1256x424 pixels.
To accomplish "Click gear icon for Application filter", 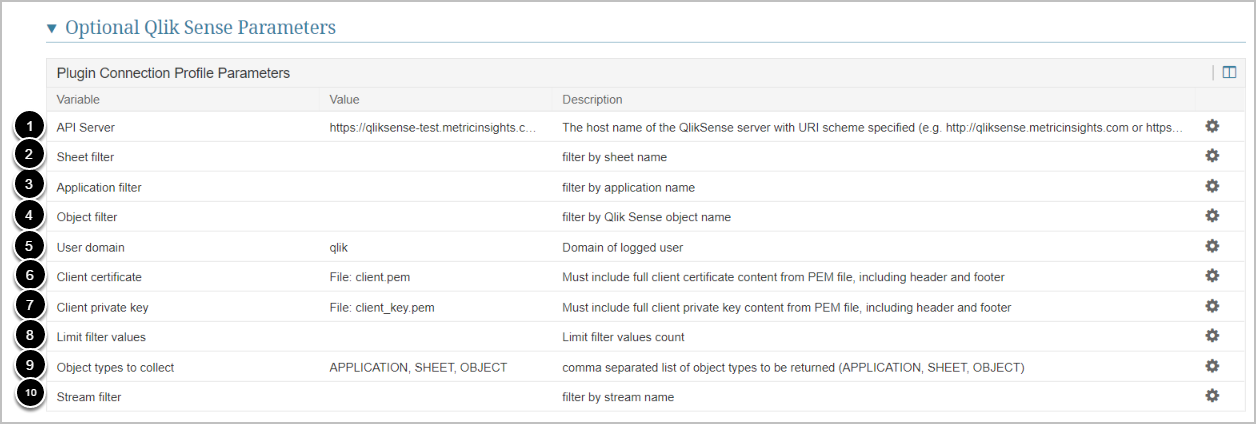I will point(1212,186).
